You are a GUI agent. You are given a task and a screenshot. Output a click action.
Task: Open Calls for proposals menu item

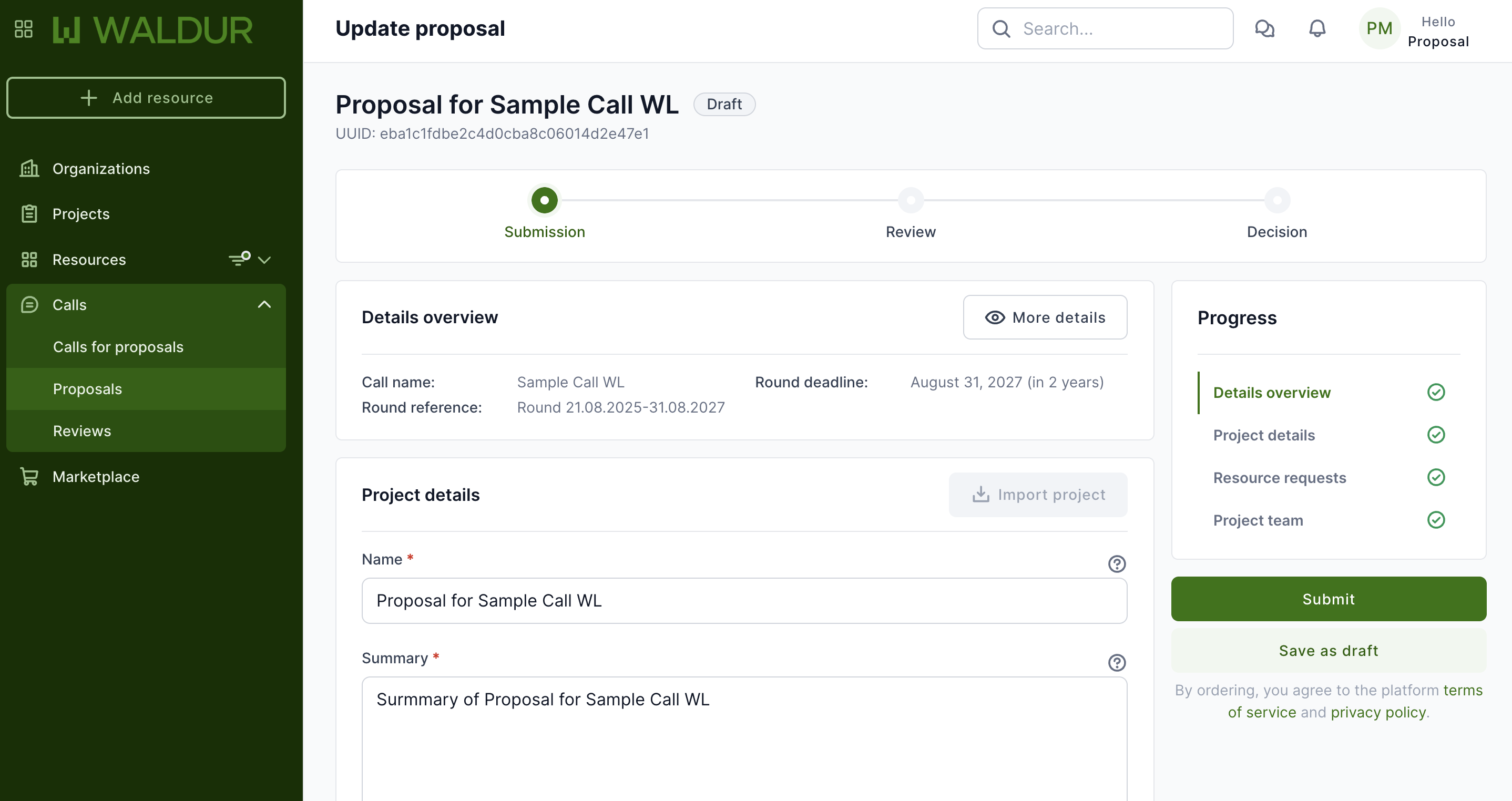[x=118, y=347]
